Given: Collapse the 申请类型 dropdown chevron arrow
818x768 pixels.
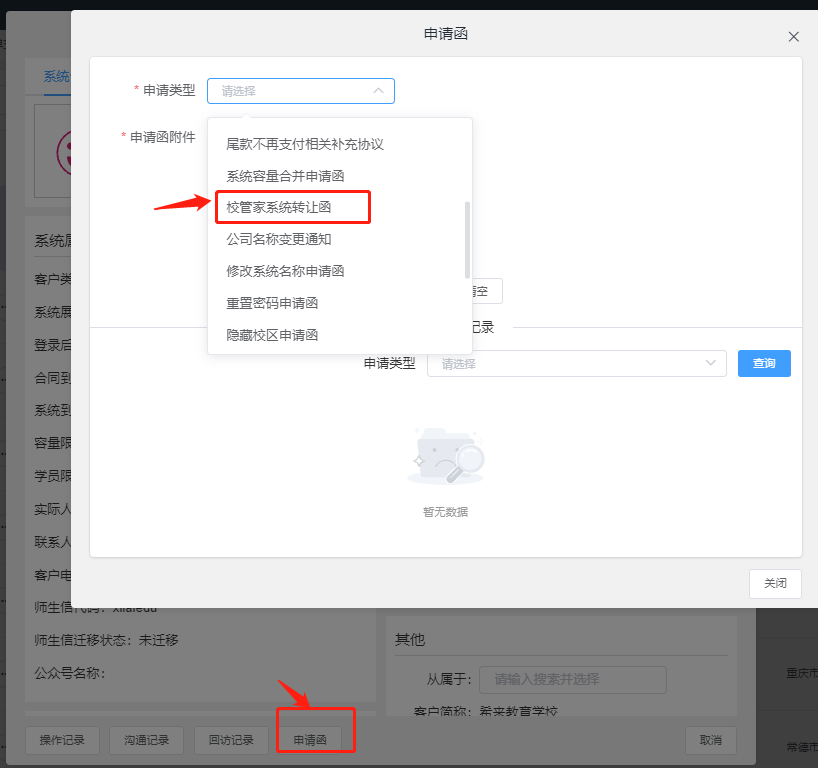Looking at the screenshot, I should [378, 91].
